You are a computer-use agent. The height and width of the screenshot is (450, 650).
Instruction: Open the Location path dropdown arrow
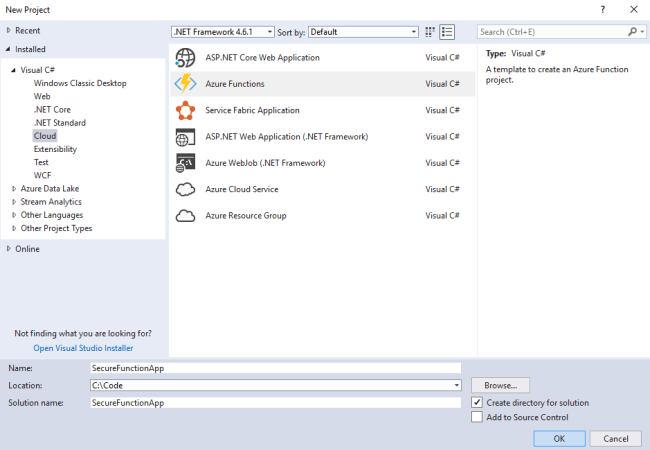coord(456,385)
